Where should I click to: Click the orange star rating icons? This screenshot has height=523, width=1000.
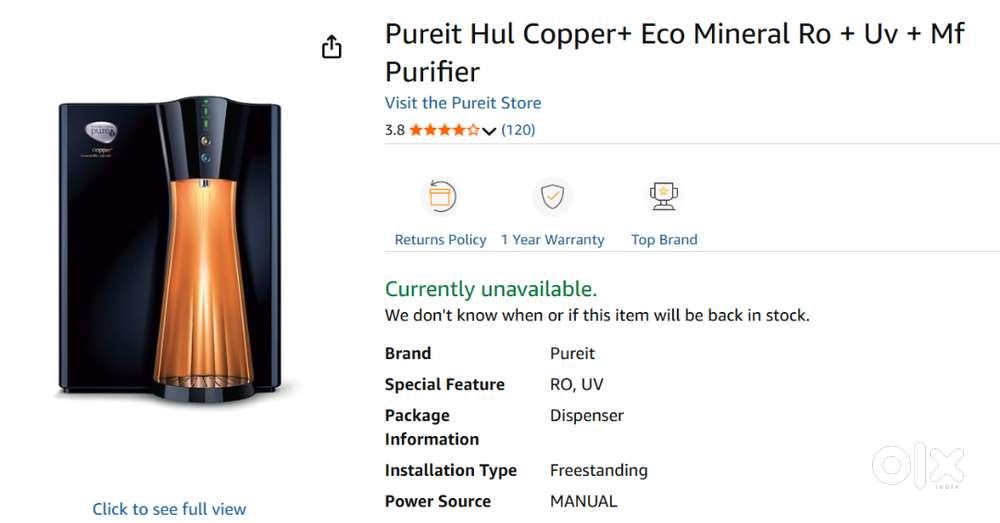[444, 130]
